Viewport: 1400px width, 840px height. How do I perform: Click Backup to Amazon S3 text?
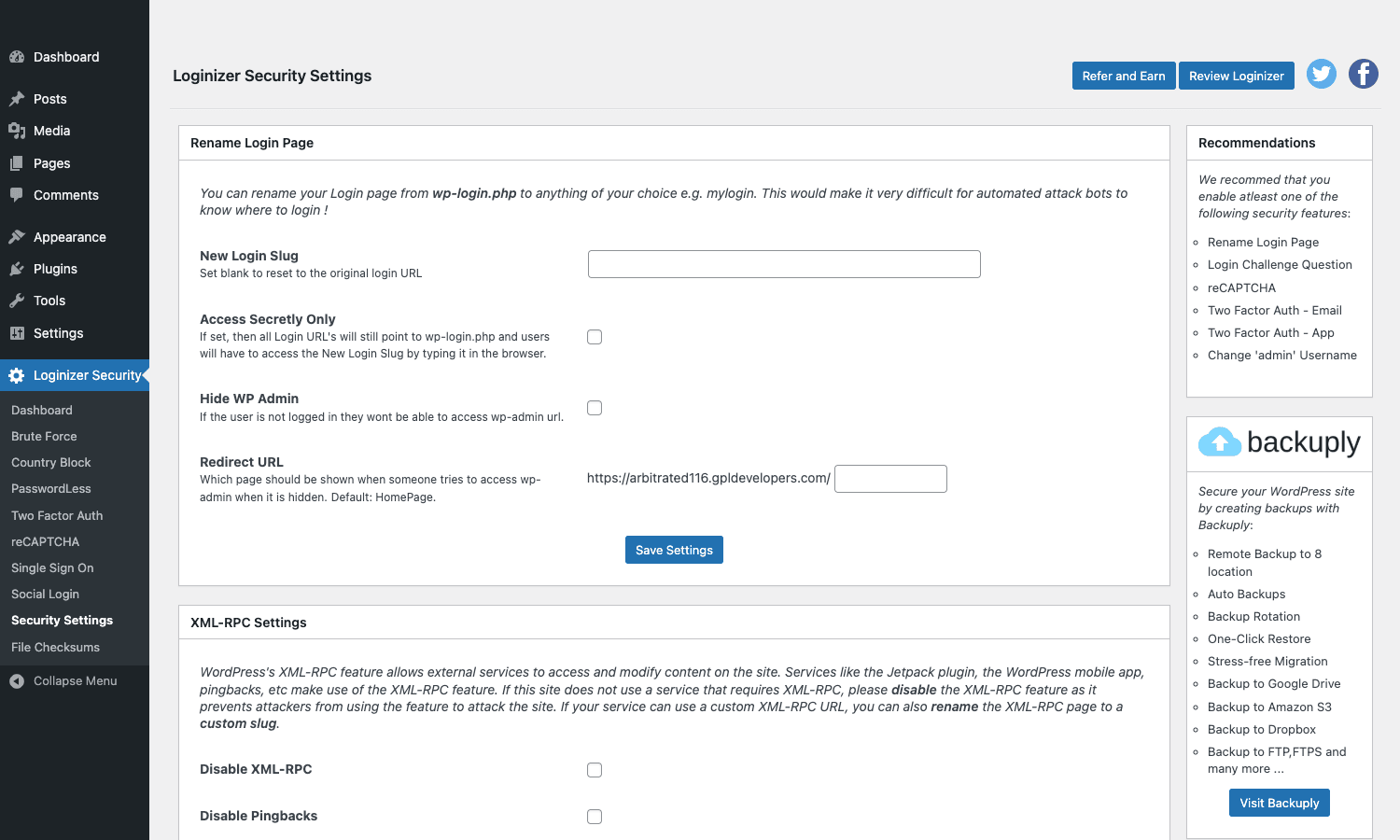(x=1269, y=707)
